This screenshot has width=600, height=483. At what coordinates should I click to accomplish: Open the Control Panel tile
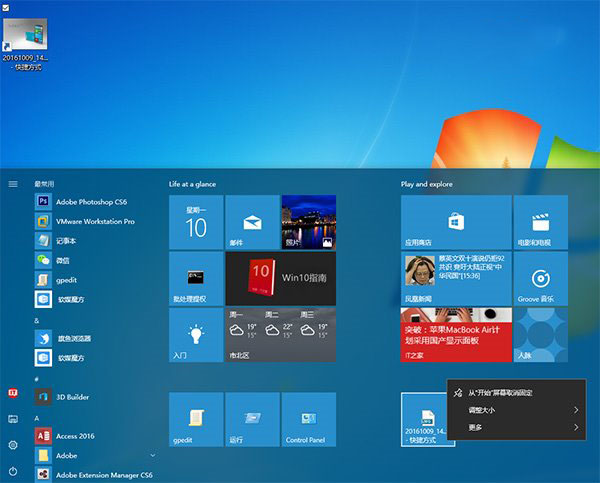point(309,419)
